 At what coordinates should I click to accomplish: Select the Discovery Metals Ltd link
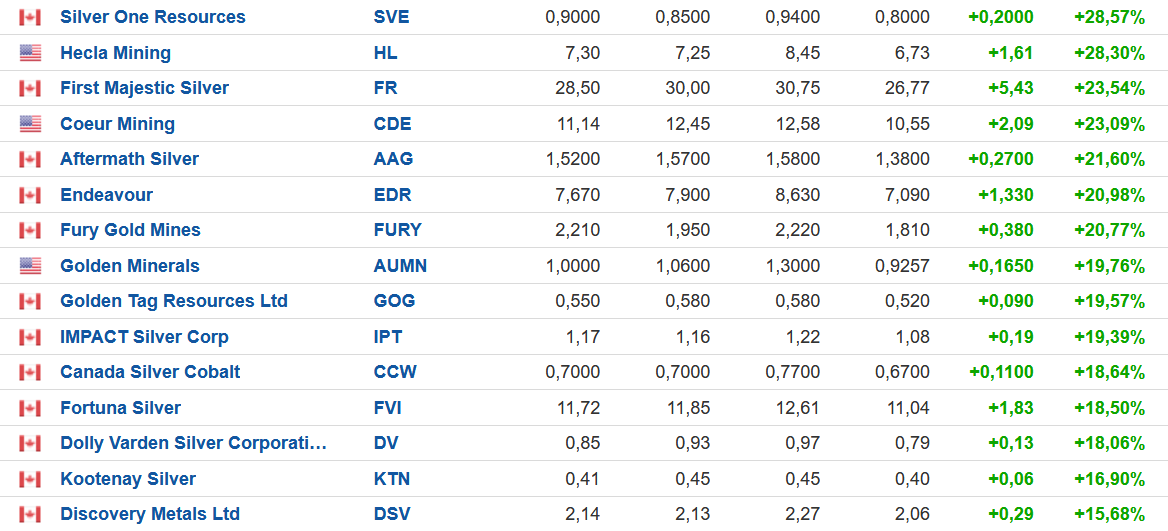(x=150, y=514)
